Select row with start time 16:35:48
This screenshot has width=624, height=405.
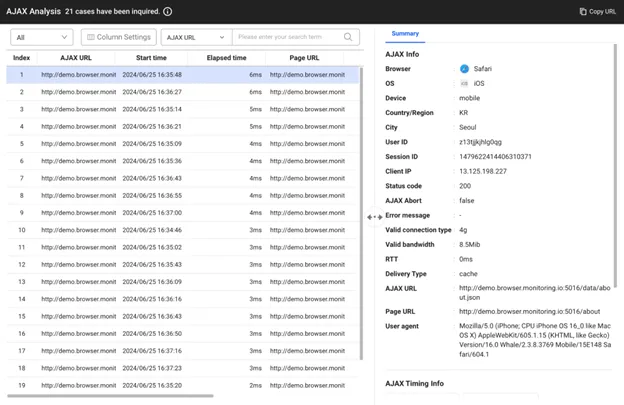pyautogui.click(x=182, y=75)
